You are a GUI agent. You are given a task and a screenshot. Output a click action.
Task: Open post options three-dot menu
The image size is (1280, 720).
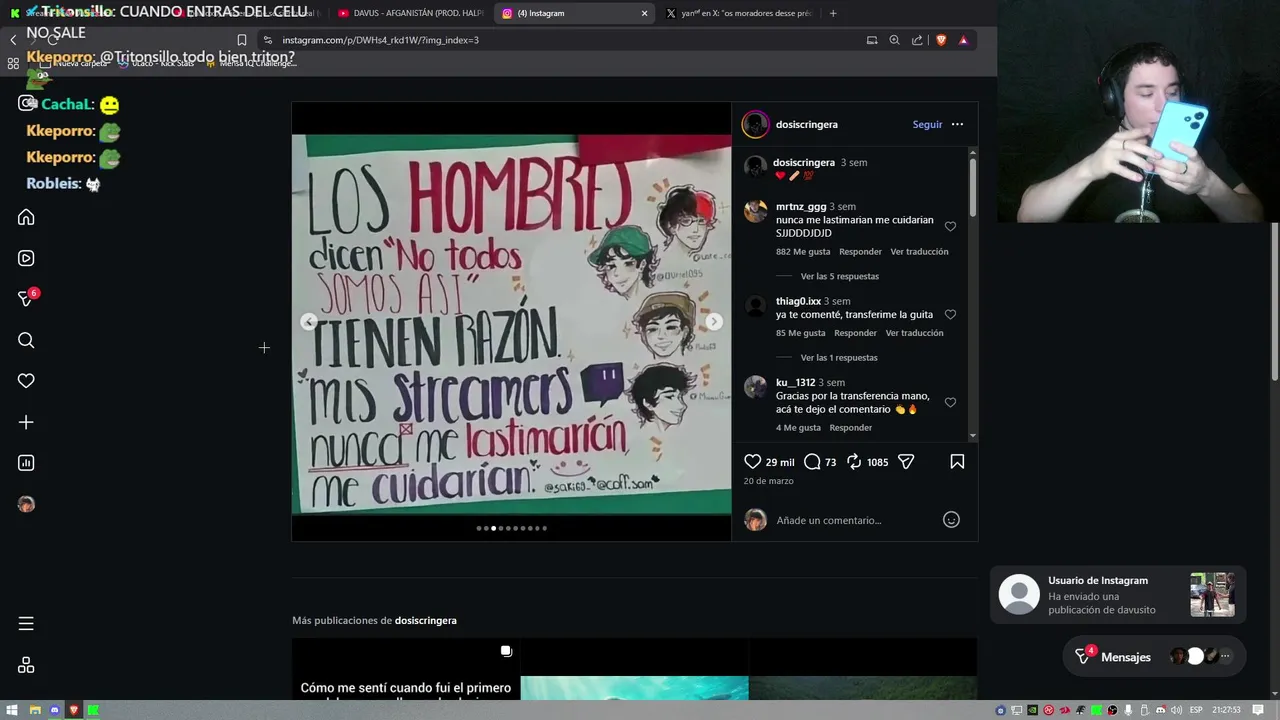click(957, 124)
